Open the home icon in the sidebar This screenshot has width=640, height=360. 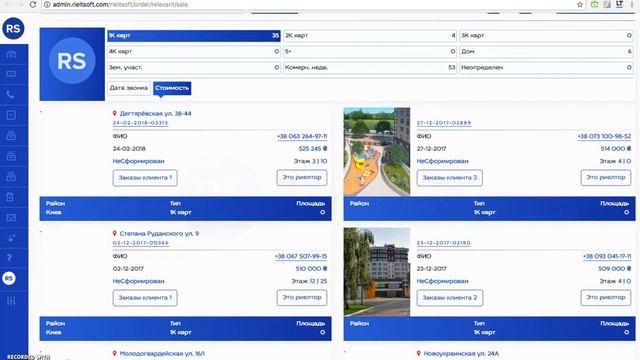click(11, 53)
